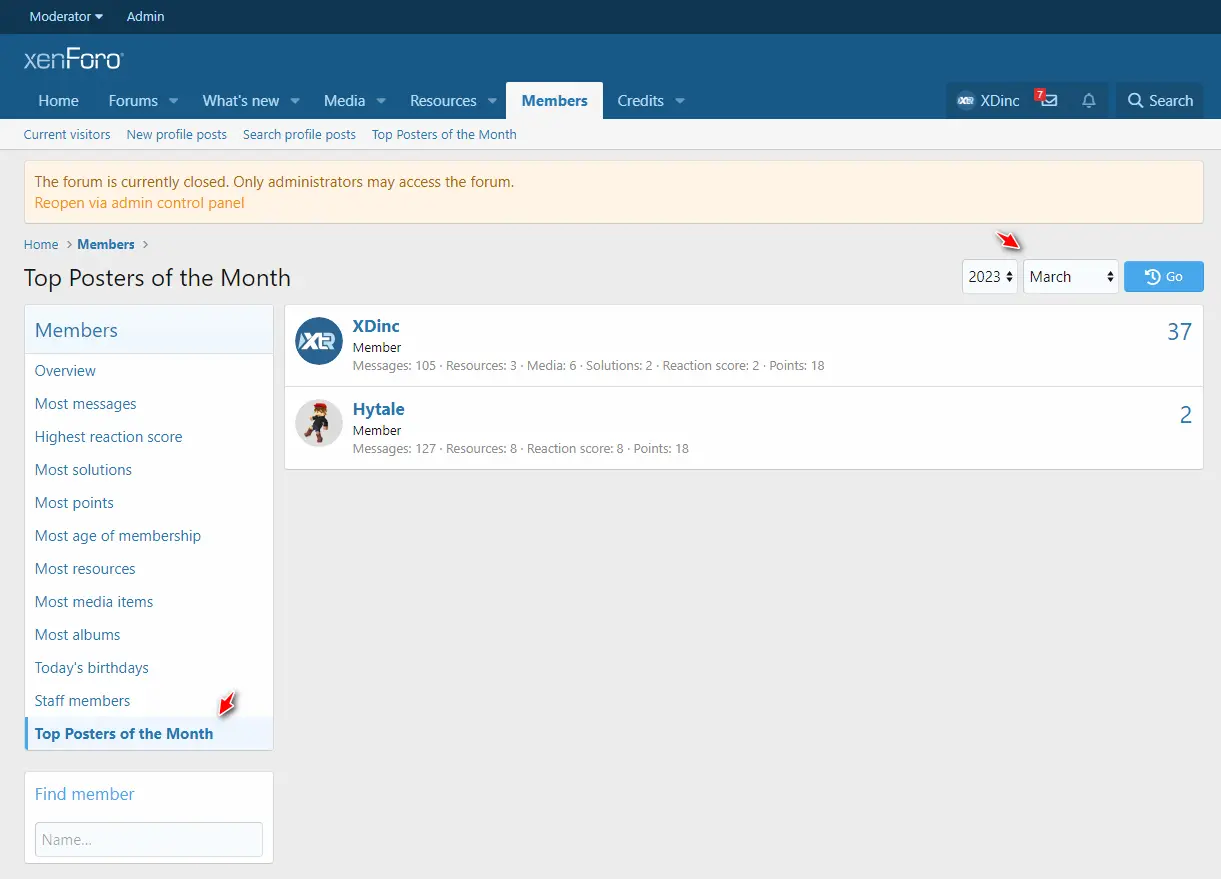Expand the Forums submenu arrow
Viewport: 1221px width, 879px height.
(173, 101)
